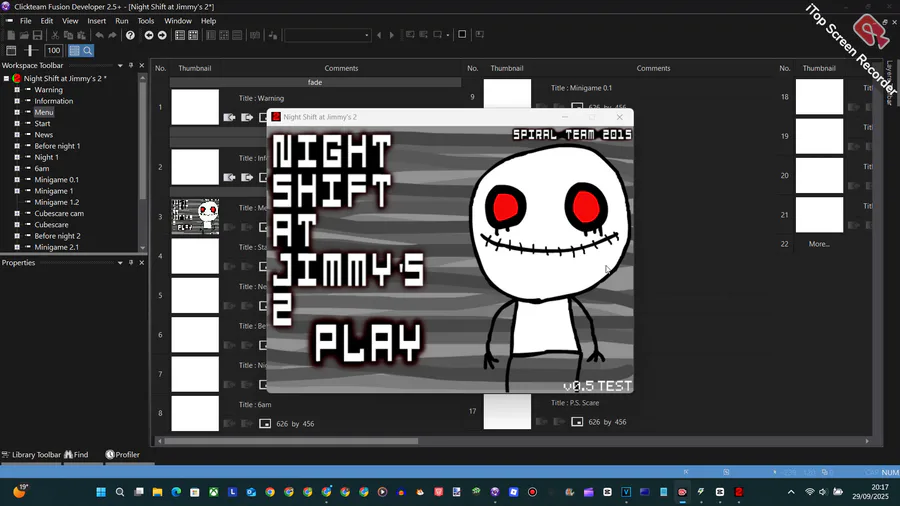Click fade-in transition icon for frame 1

point(229,117)
